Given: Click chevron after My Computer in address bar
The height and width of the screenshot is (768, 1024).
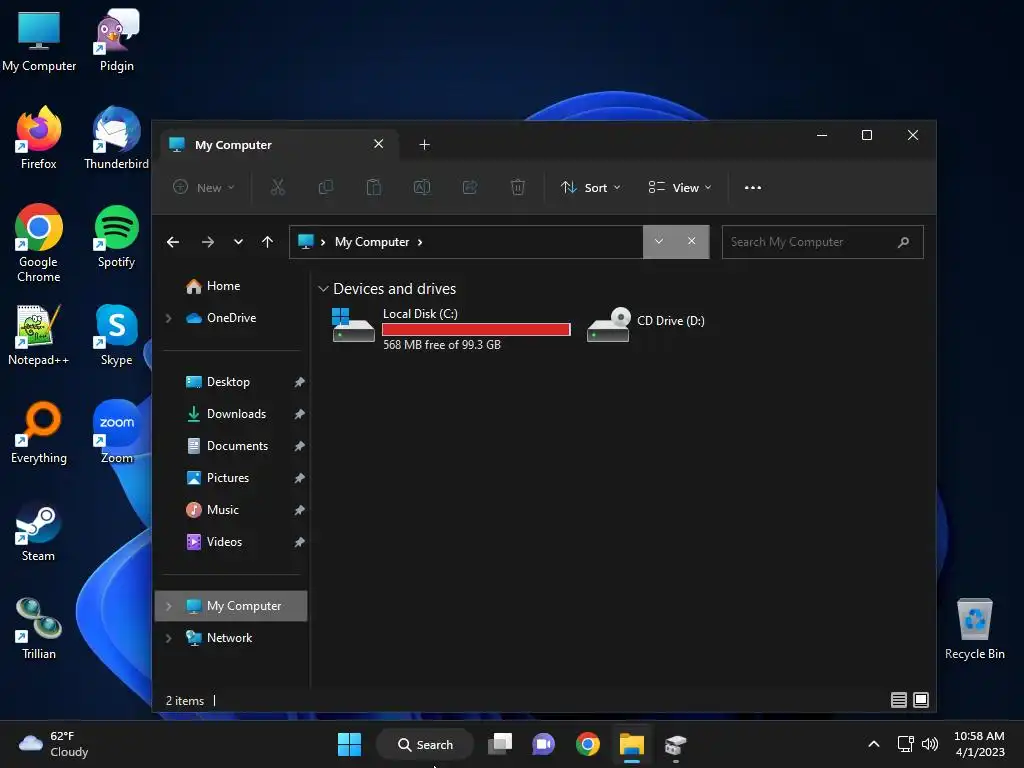Looking at the screenshot, I should pos(420,242).
